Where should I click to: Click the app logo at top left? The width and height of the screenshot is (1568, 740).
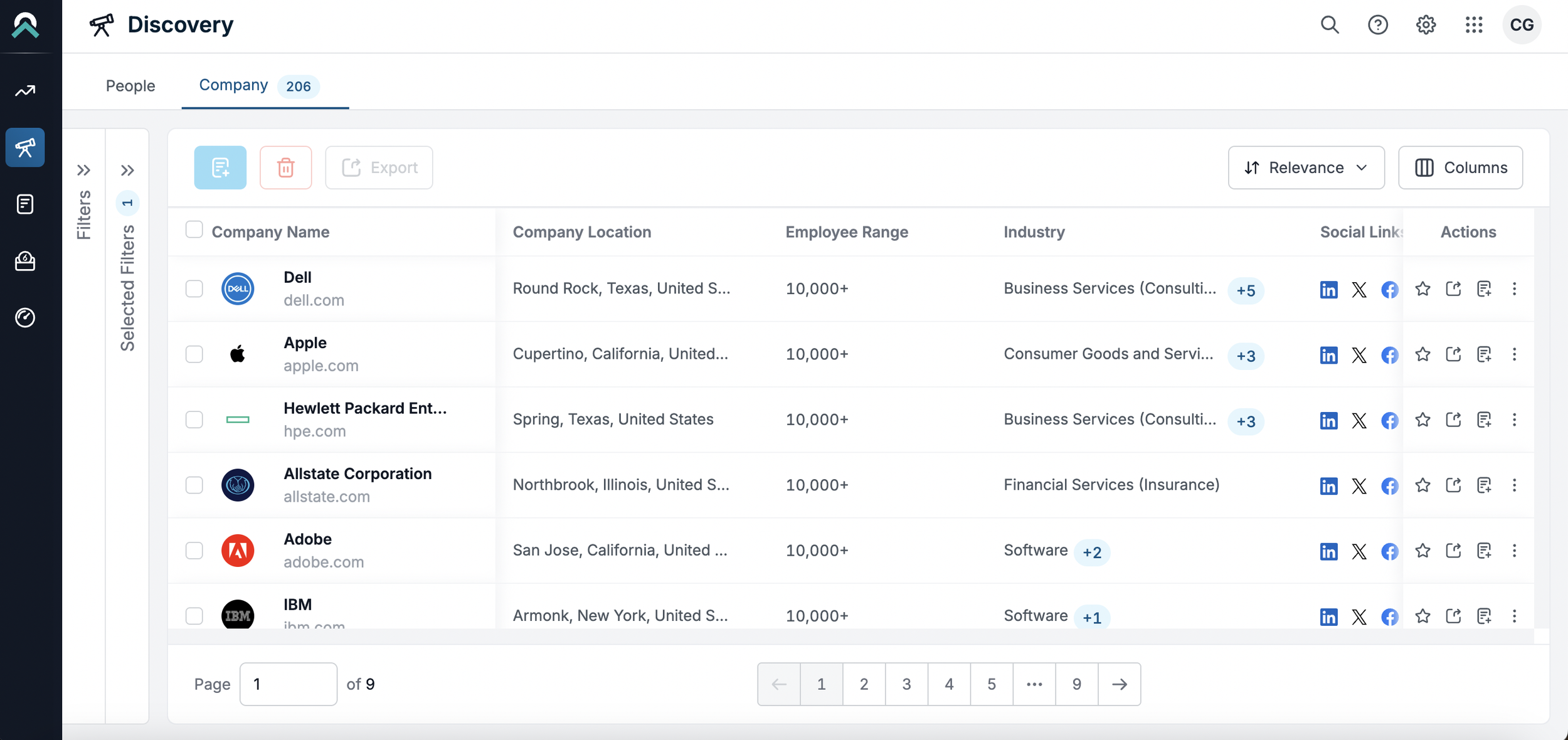coord(25,26)
